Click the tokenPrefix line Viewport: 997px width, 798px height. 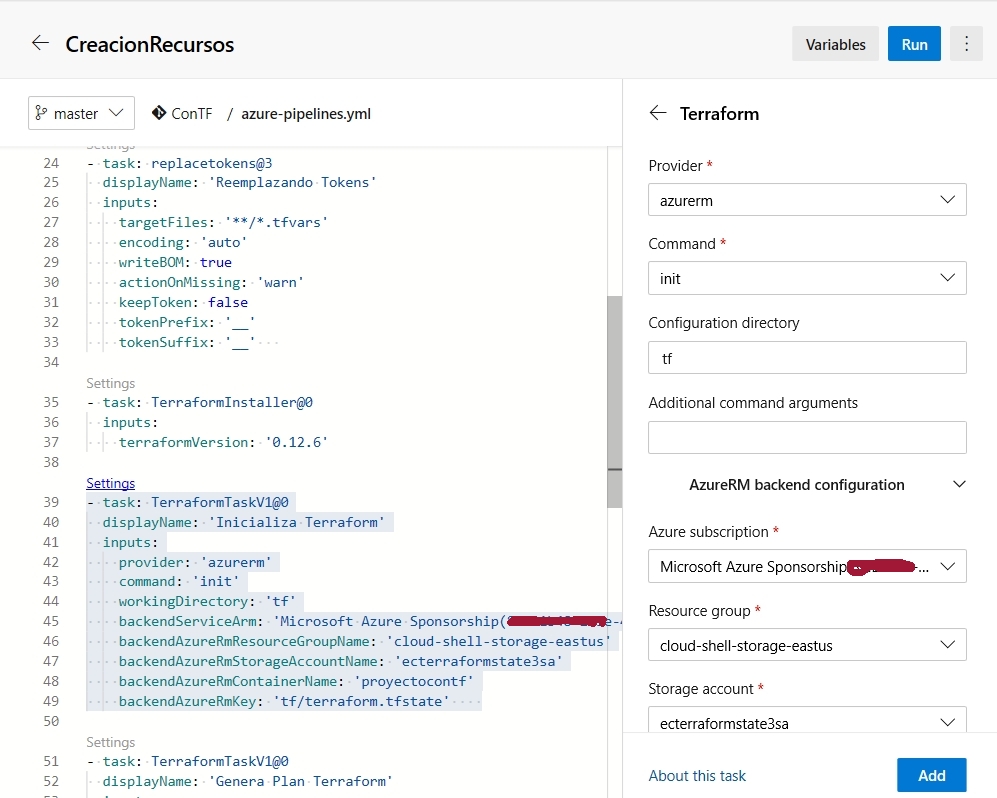pyautogui.click(x=187, y=322)
